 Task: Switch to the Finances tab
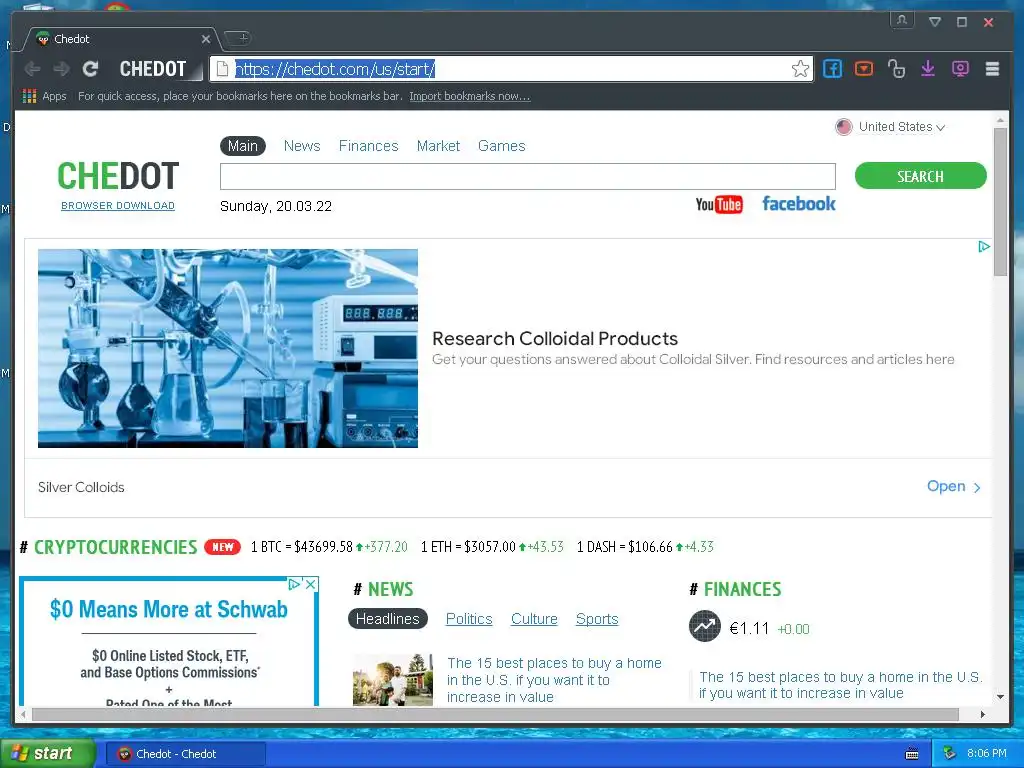[x=368, y=146]
